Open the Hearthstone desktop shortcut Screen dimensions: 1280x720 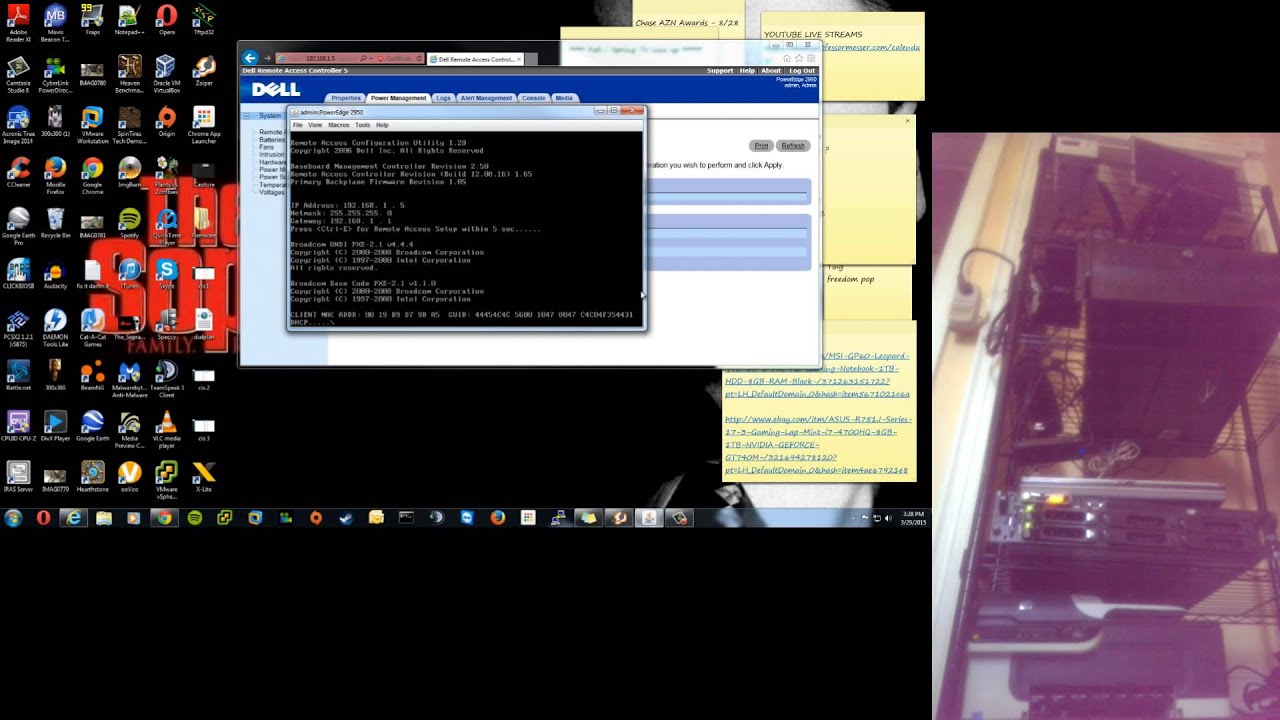click(x=92, y=476)
